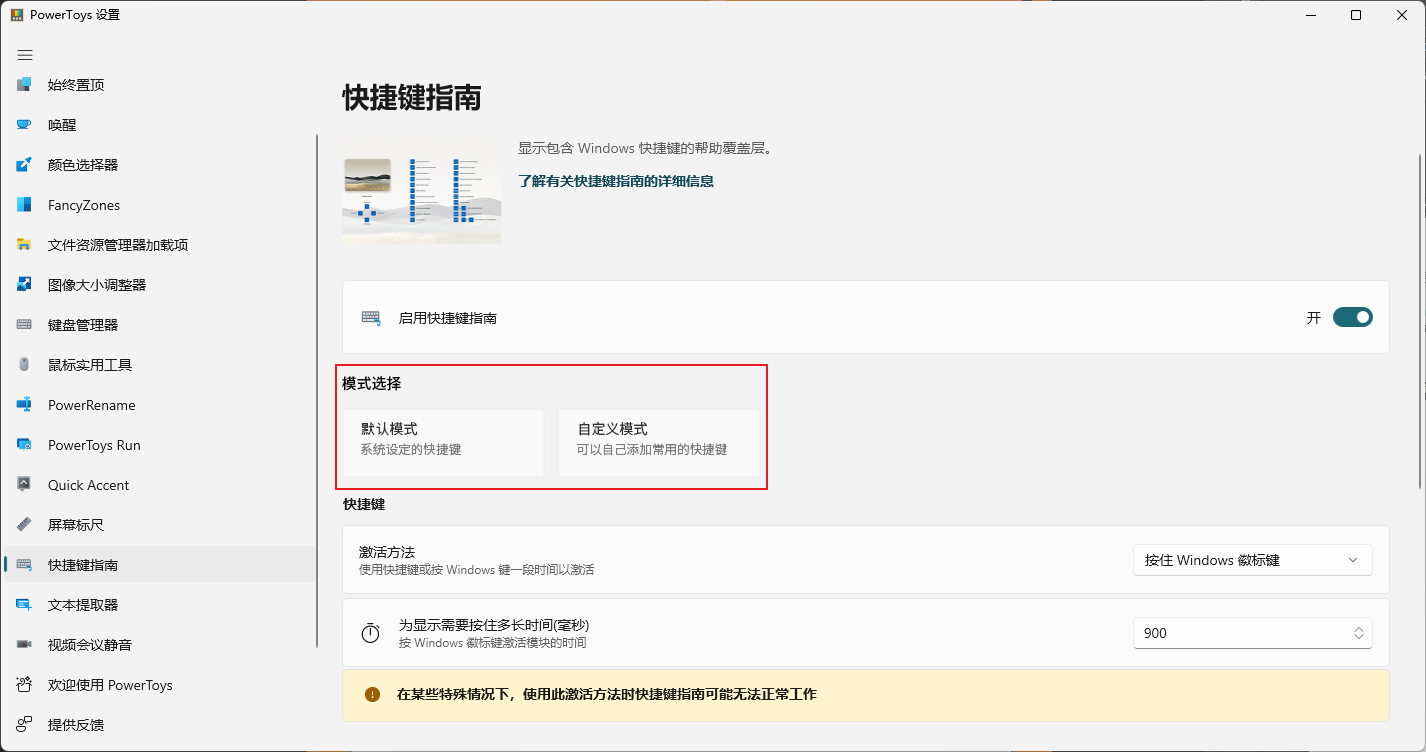Screen dimensions: 1426x752
Task: Click the Video Conference Mute (视频会议静音) icon
Action: [25, 645]
